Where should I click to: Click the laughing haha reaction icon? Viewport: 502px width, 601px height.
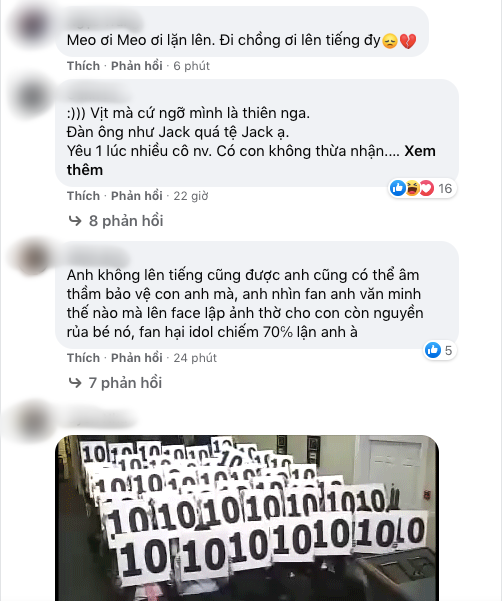click(x=412, y=188)
